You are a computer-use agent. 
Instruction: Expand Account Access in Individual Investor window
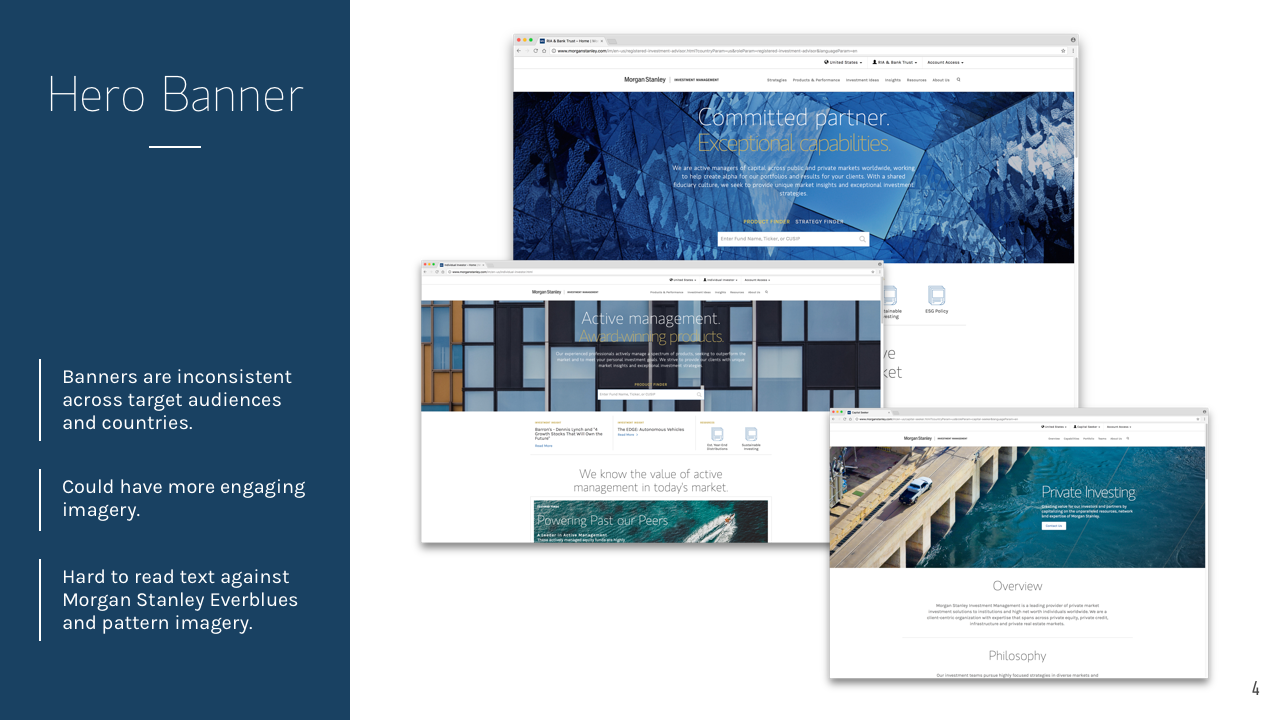pos(757,280)
